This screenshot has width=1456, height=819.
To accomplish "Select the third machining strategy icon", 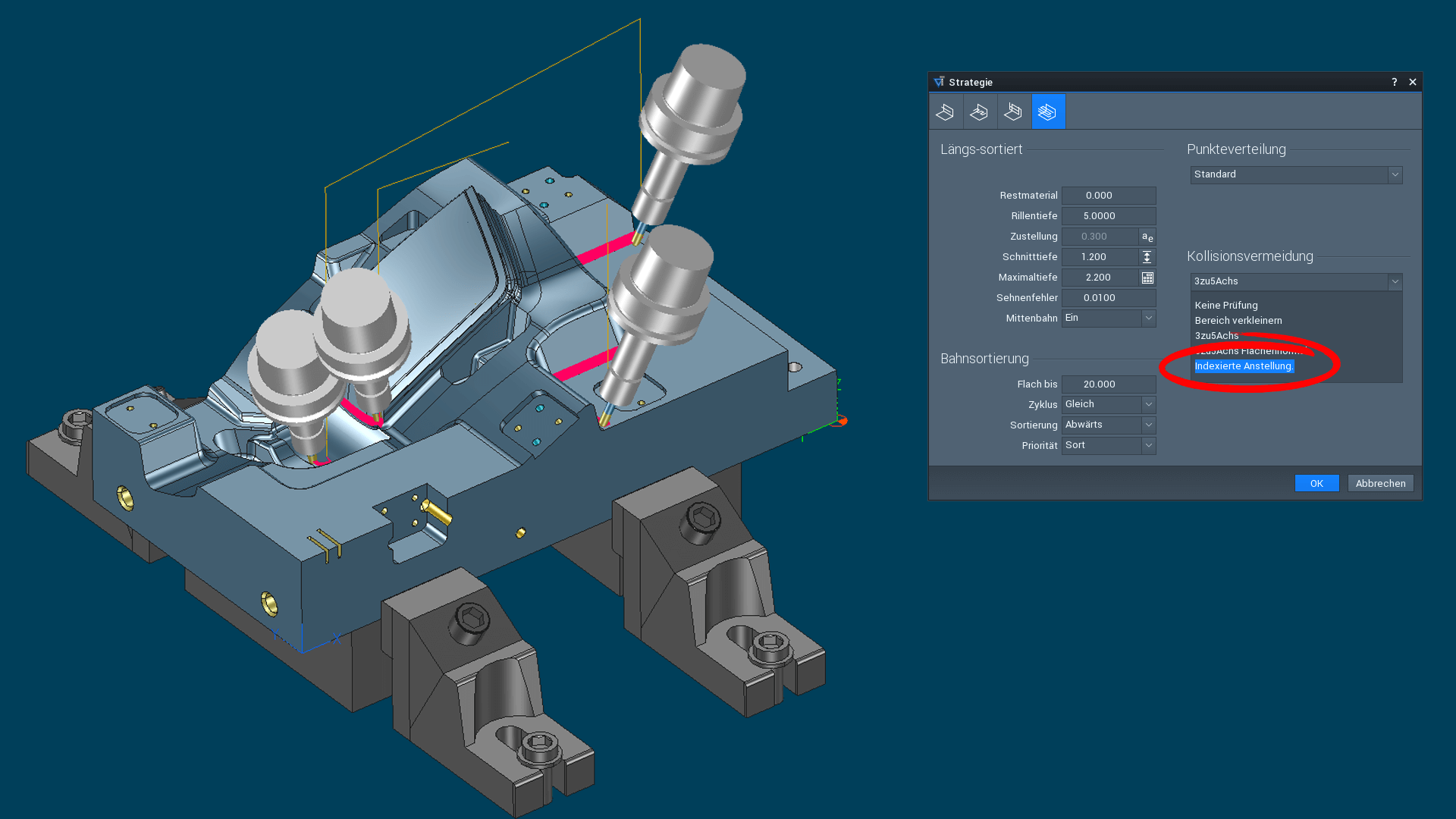I will click(x=1013, y=111).
